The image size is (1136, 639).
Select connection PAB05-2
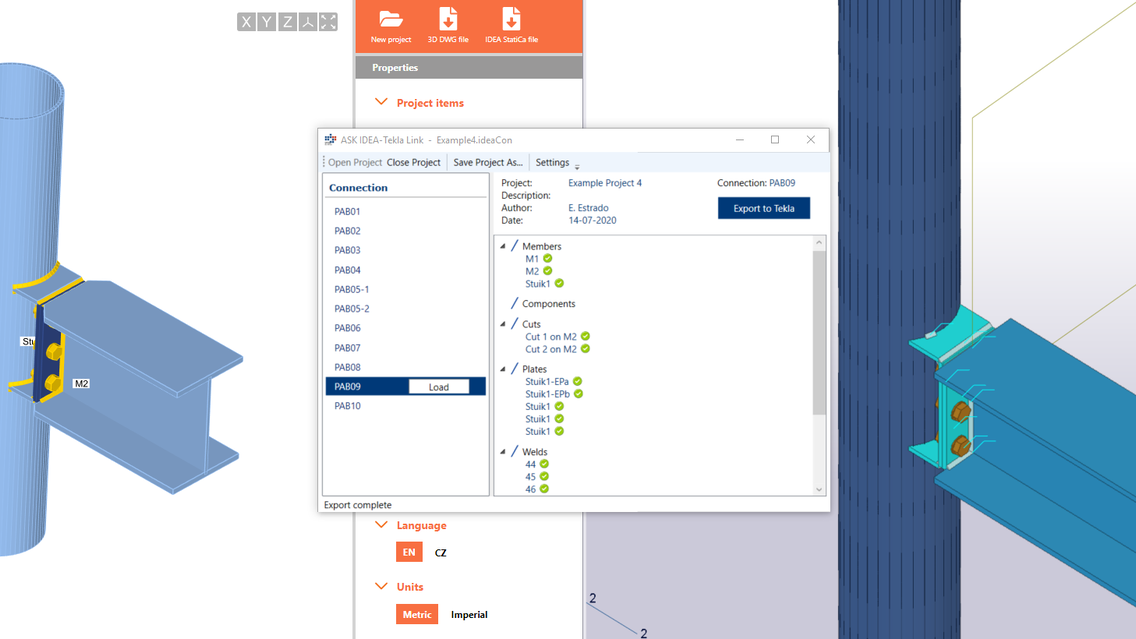(351, 309)
